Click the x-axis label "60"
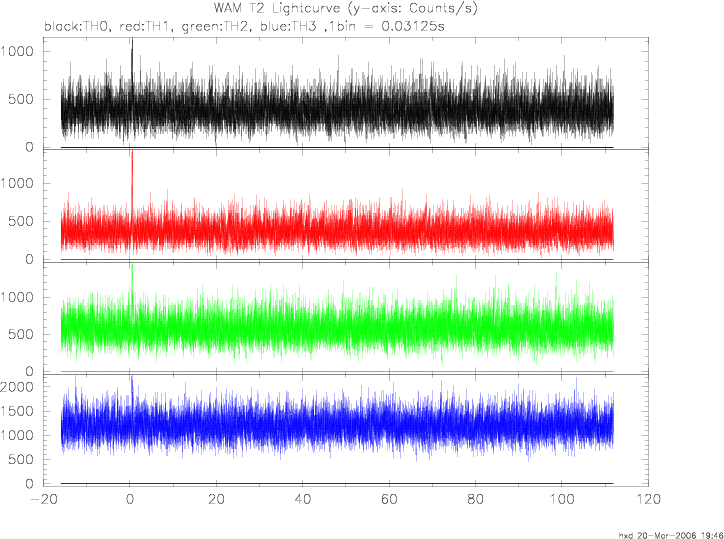724x539 pixels. tap(389, 500)
